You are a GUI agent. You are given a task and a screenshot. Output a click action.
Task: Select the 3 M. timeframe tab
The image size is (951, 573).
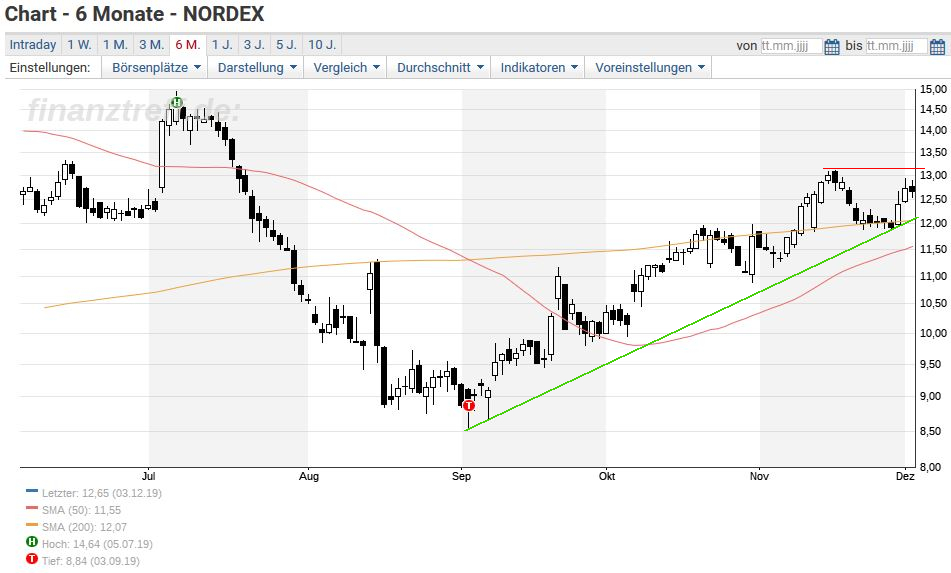(x=152, y=45)
